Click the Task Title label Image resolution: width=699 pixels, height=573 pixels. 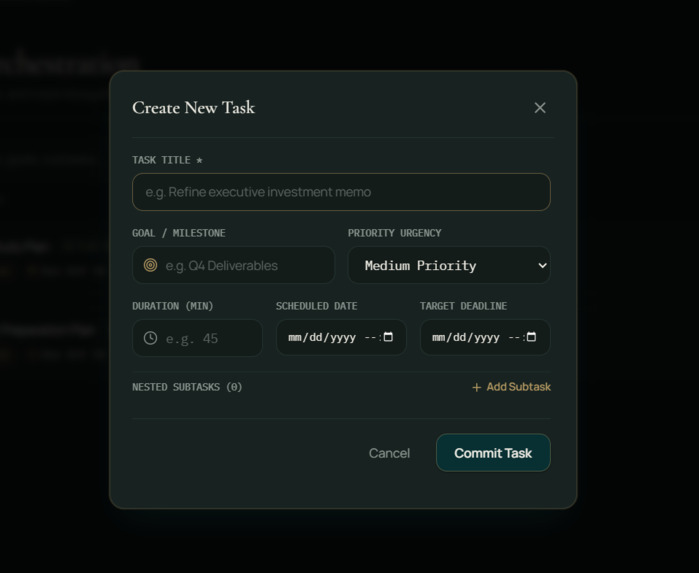167,160
